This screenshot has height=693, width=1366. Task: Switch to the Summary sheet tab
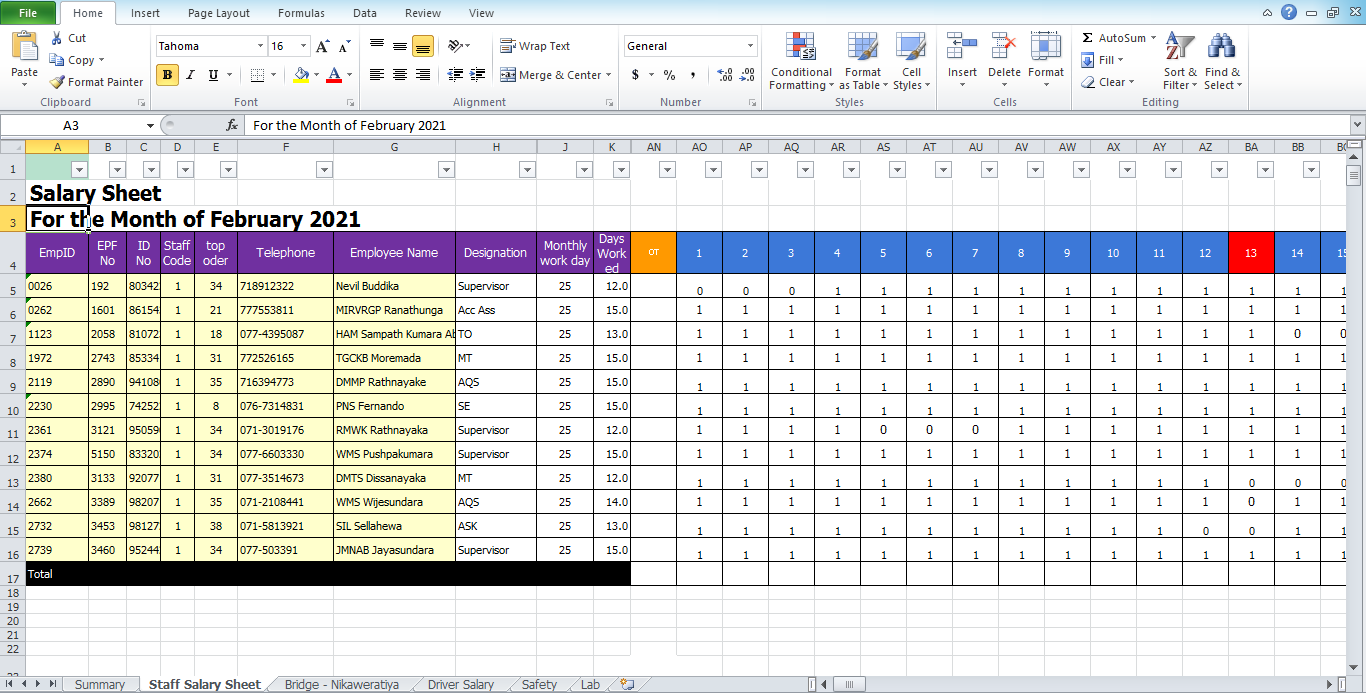click(99, 684)
